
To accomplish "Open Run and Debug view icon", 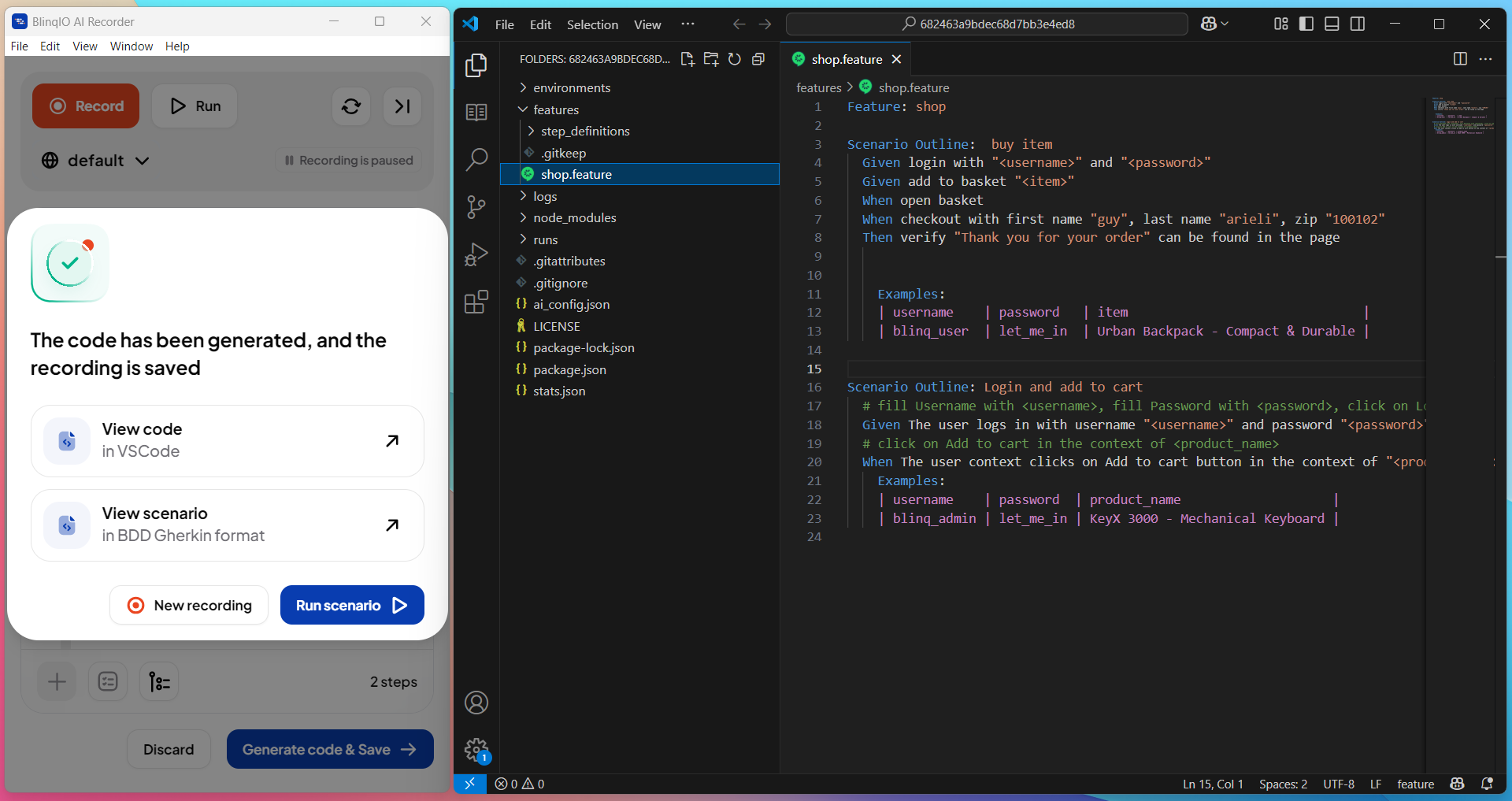I will 476,254.
